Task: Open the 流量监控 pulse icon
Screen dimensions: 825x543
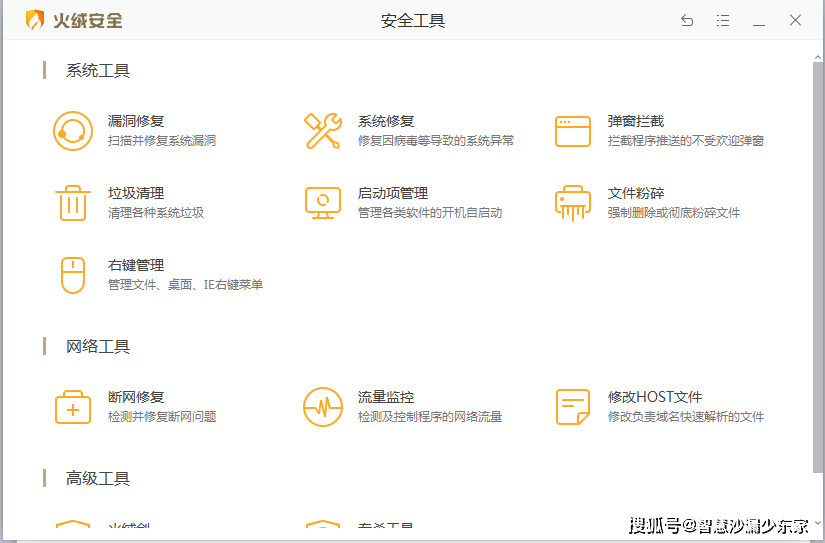Action: coord(323,407)
